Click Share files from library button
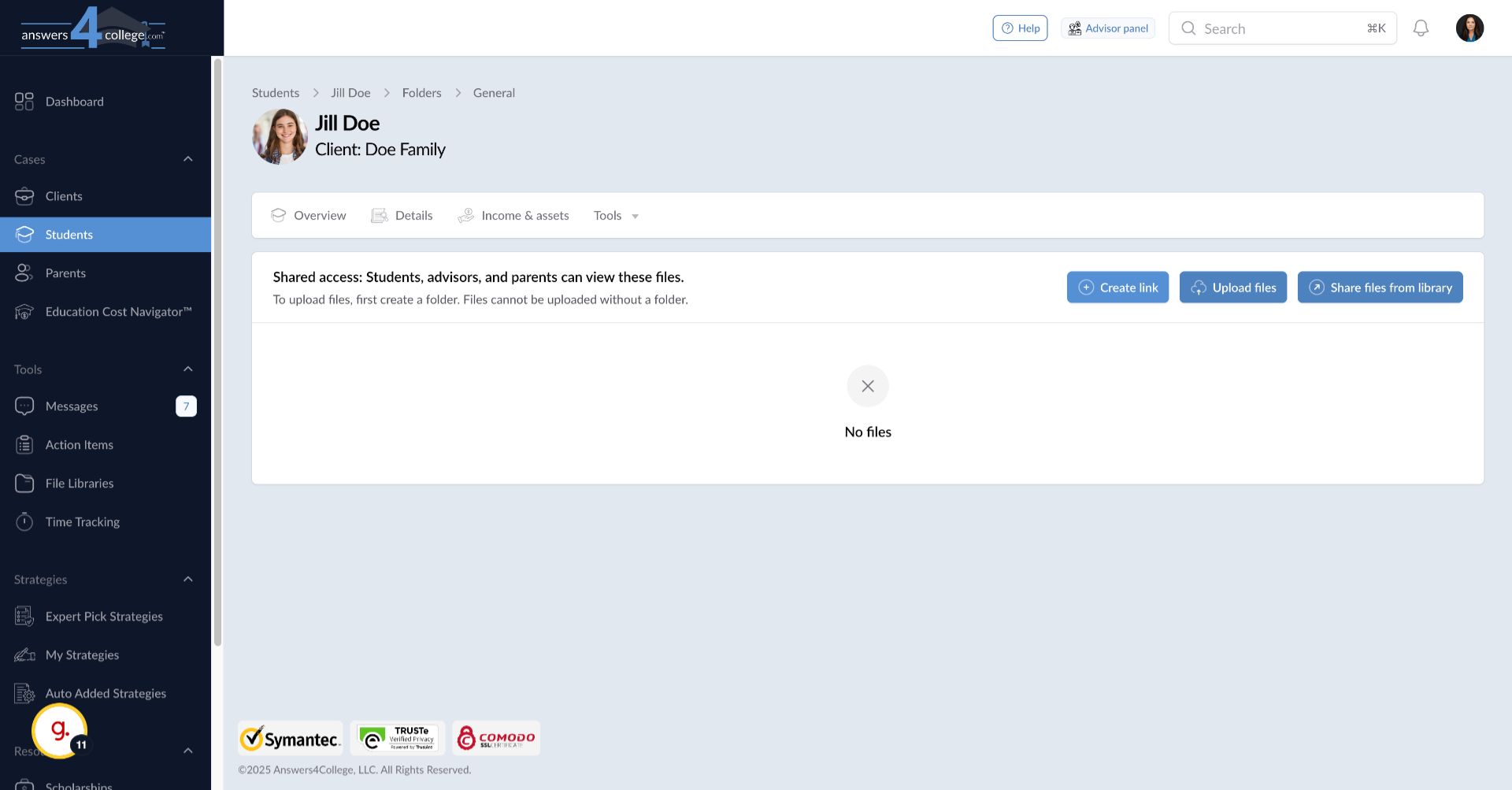Screen dimensions: 1512x790 coord(1380,287)
